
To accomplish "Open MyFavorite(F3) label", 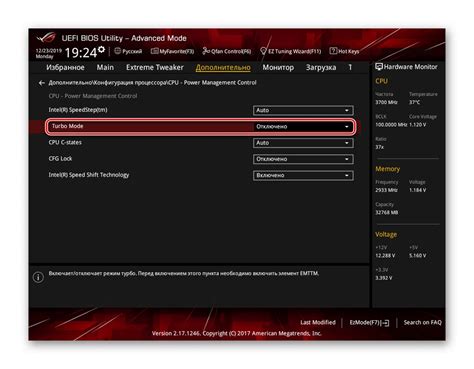I will click(177, 51).
